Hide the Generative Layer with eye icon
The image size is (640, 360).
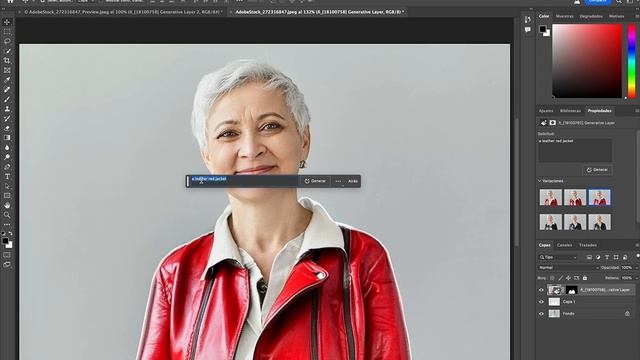[542, 290]
